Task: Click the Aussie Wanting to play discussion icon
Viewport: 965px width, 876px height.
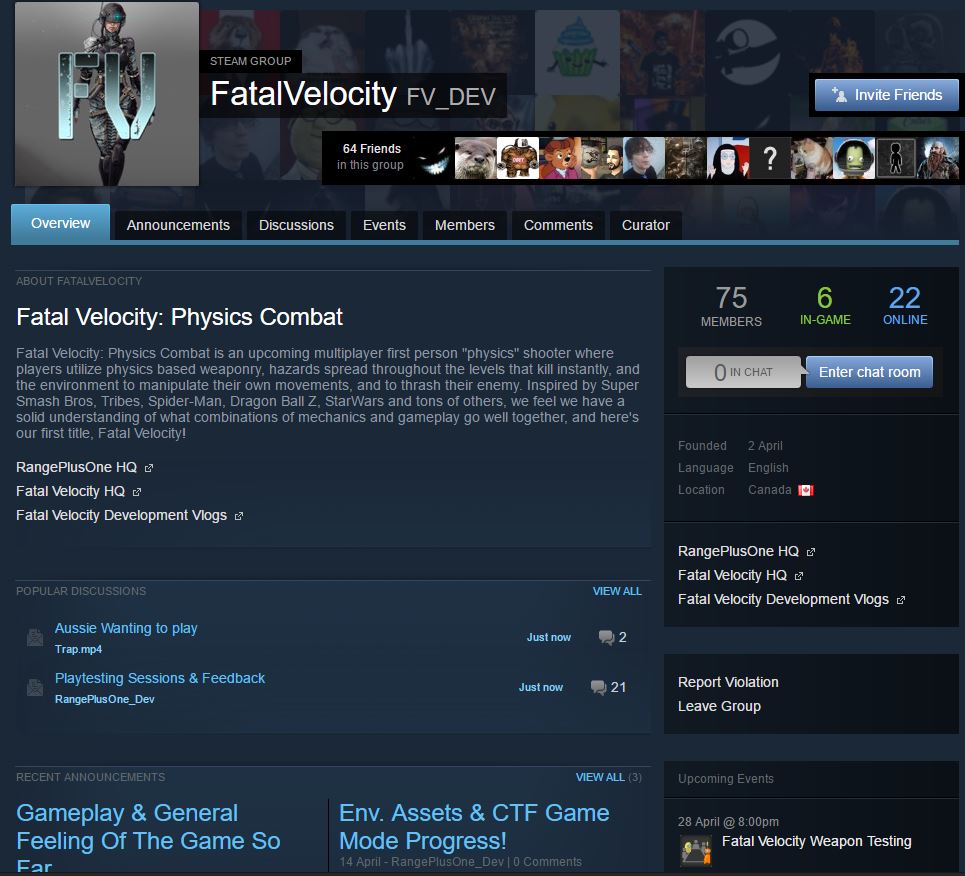Action: click(35, 637)
